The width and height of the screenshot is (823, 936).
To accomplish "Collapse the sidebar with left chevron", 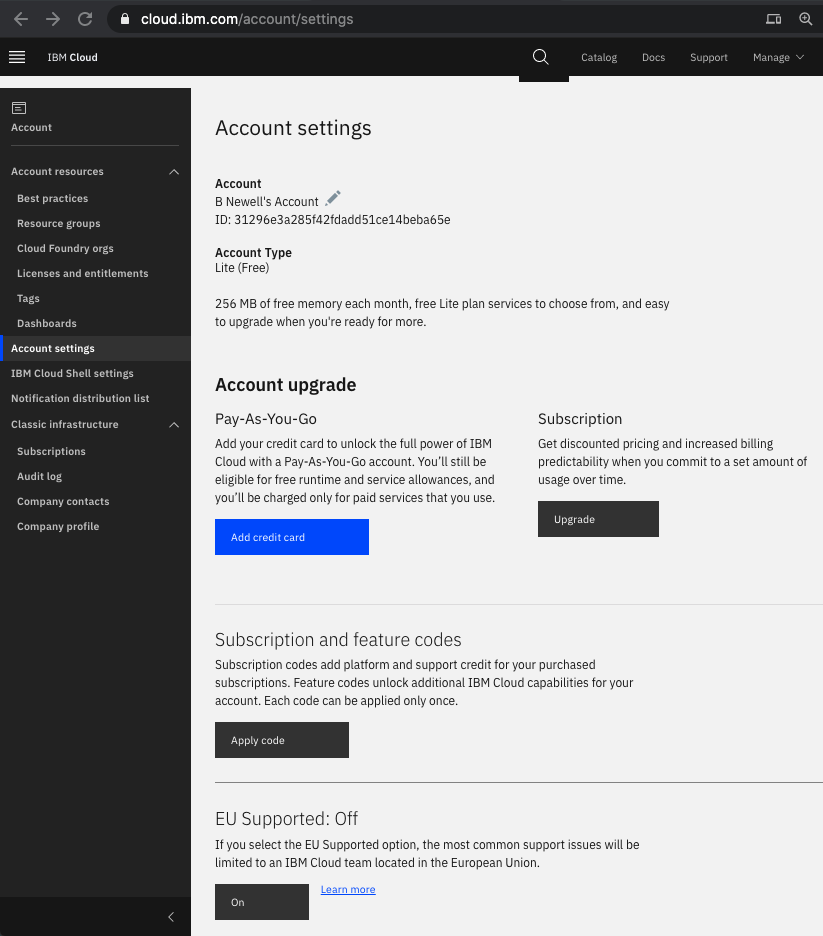I will click(x=171, y=916).
